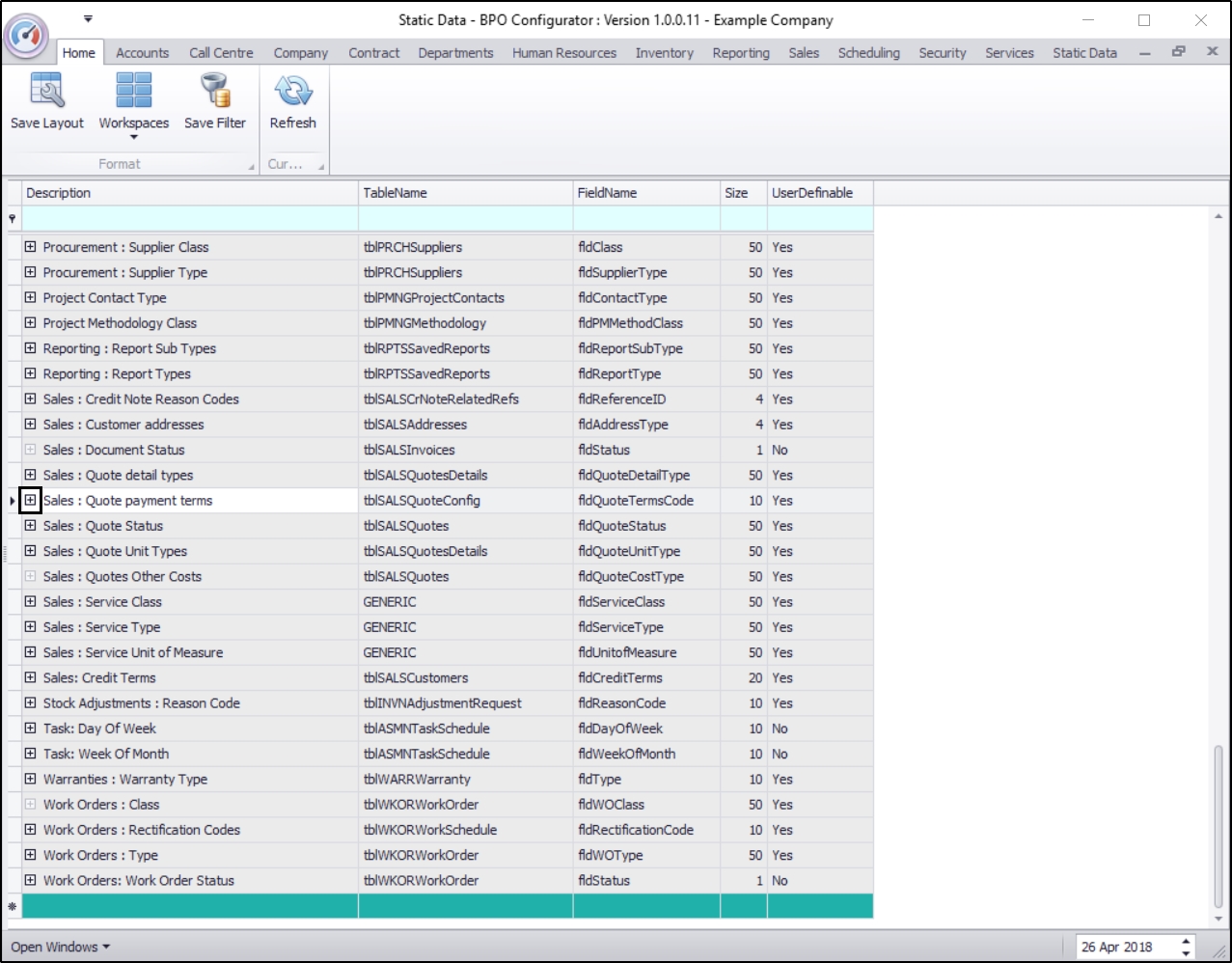This screenshot has width=1232, height=963.
Task: Increment the date stepper up arrow
Action: click(x=1187, y=941)
